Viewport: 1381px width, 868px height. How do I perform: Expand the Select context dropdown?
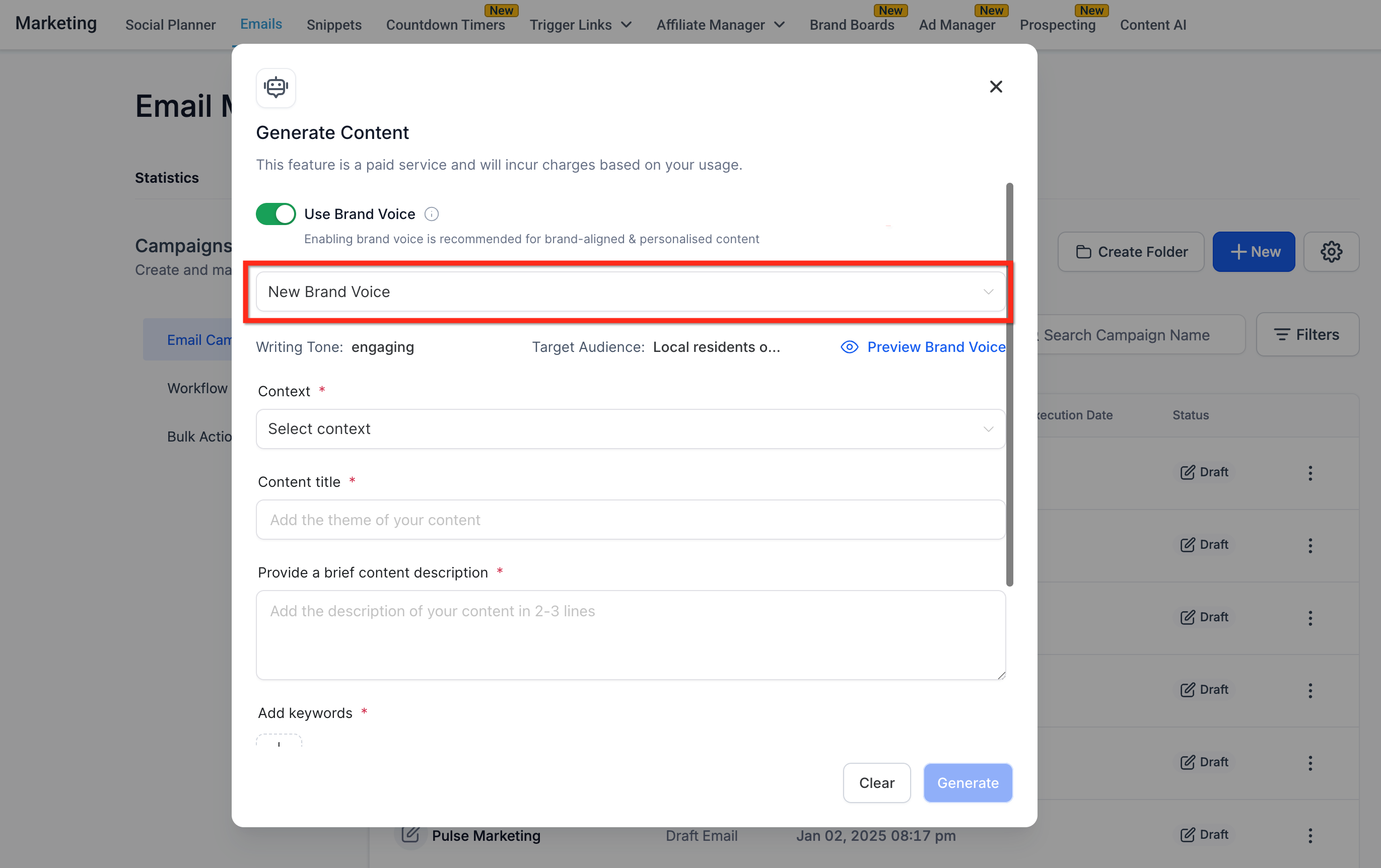[630, 429]
